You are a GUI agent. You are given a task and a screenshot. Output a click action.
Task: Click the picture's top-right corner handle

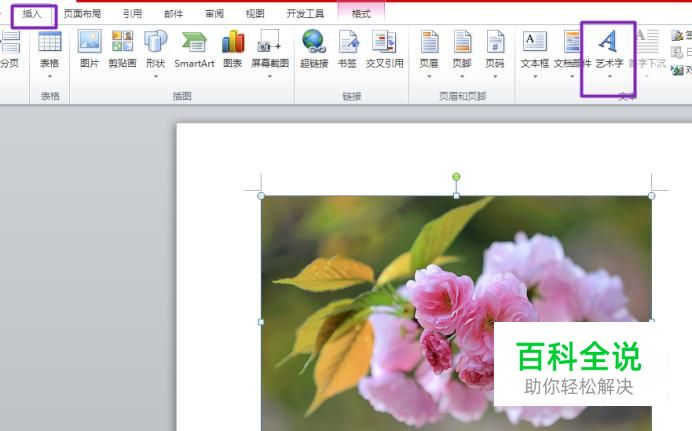click(x=651, y=196)
